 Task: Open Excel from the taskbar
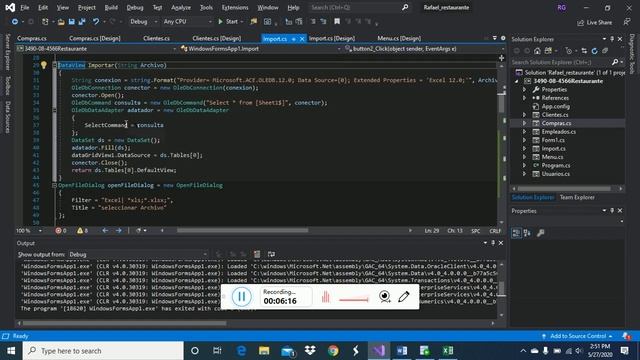click(447, 351)
